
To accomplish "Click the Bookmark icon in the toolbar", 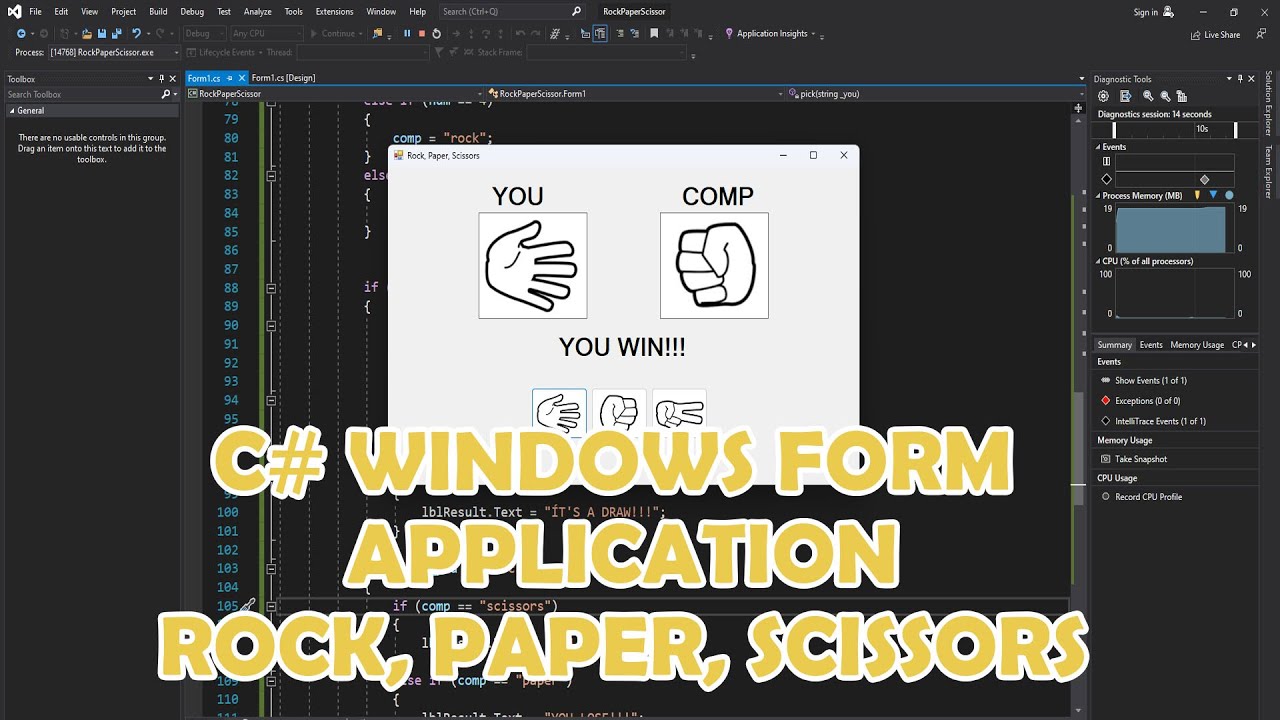I will click(x=654, y=33).
